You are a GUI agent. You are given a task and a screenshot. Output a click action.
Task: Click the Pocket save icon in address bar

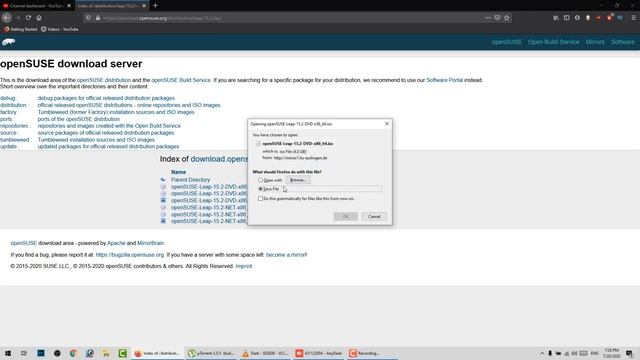[497, 18]
